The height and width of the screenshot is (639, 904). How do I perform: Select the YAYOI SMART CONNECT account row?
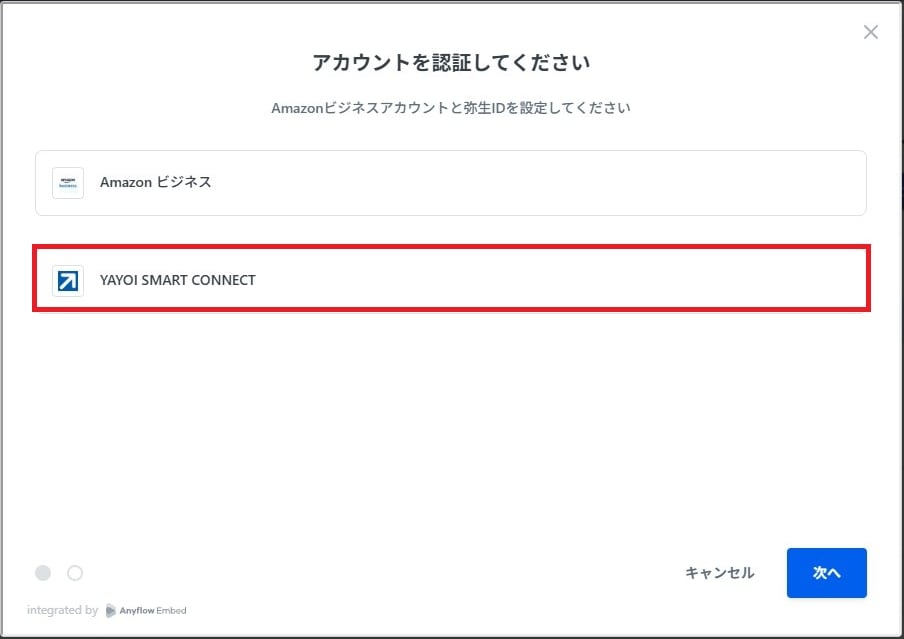click(451, 279)
